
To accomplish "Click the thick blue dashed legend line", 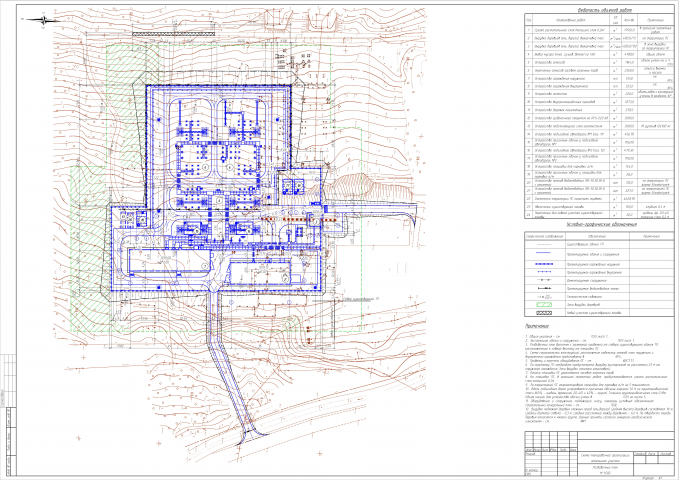I will click(x=544, y=264).
